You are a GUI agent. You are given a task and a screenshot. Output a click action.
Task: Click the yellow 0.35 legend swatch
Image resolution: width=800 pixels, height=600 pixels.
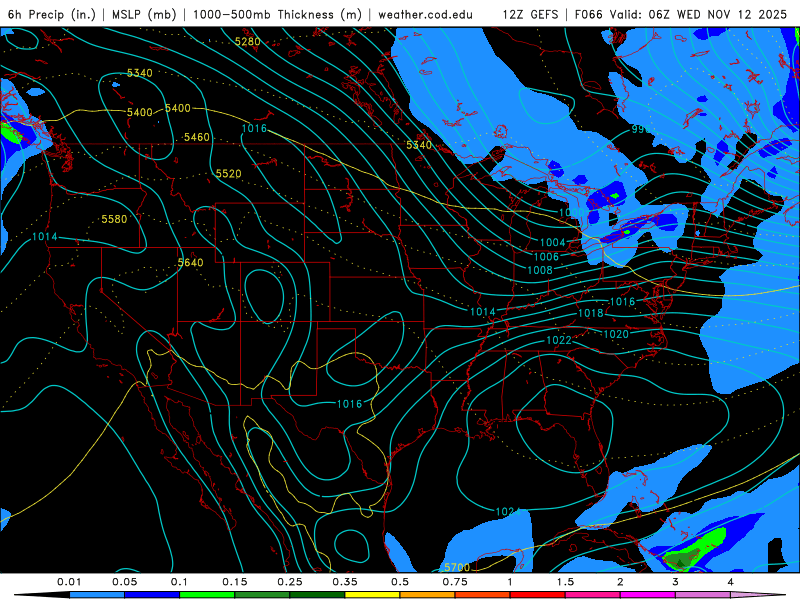(x=372, y=595)
